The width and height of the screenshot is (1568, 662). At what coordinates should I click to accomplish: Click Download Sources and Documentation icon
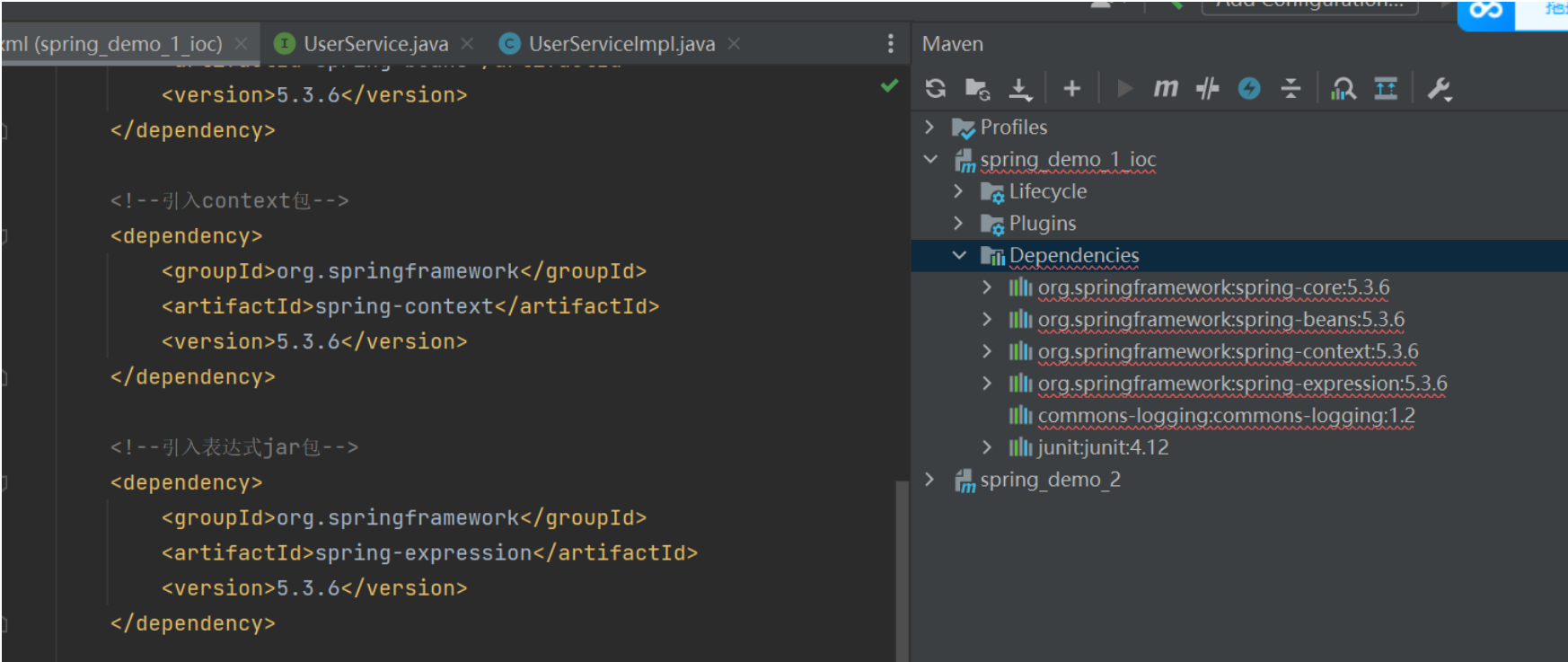pyautogui.click(x=1020, y=88)
